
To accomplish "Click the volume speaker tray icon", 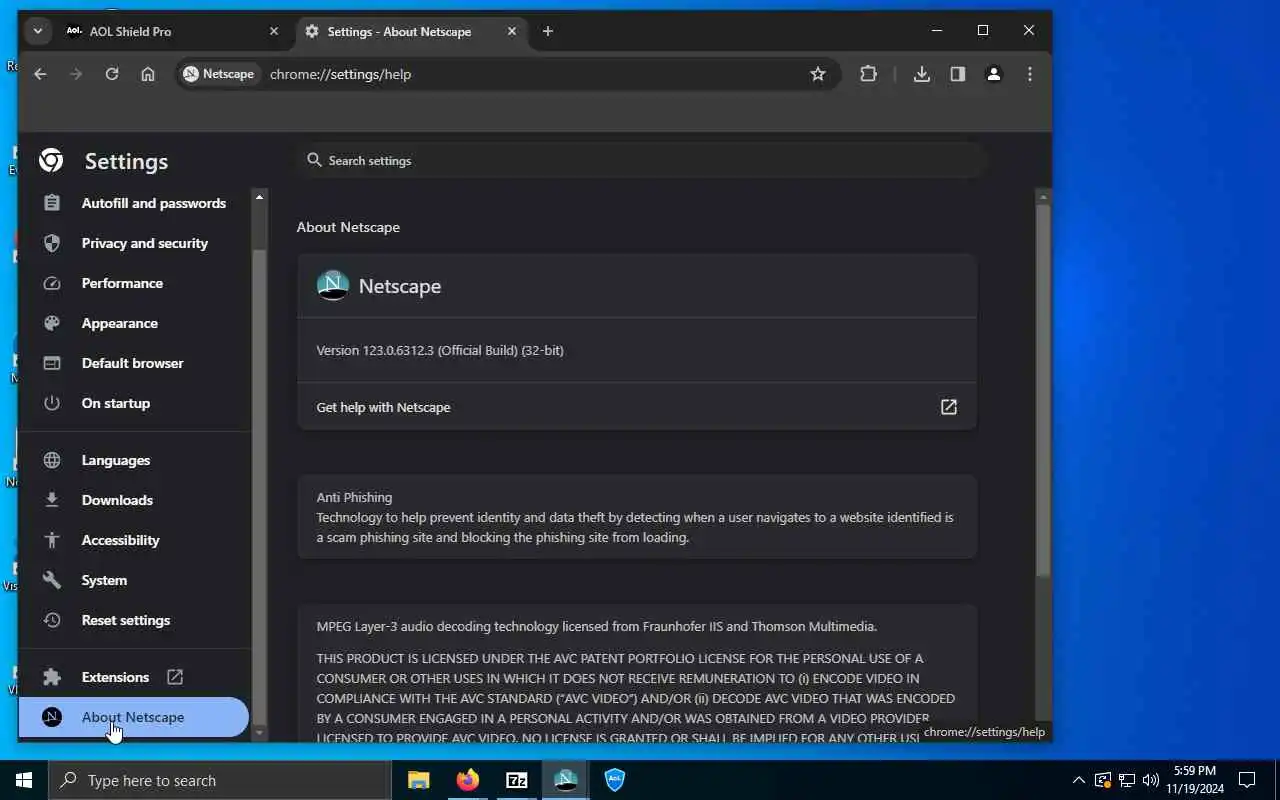I will (1150, 780).
